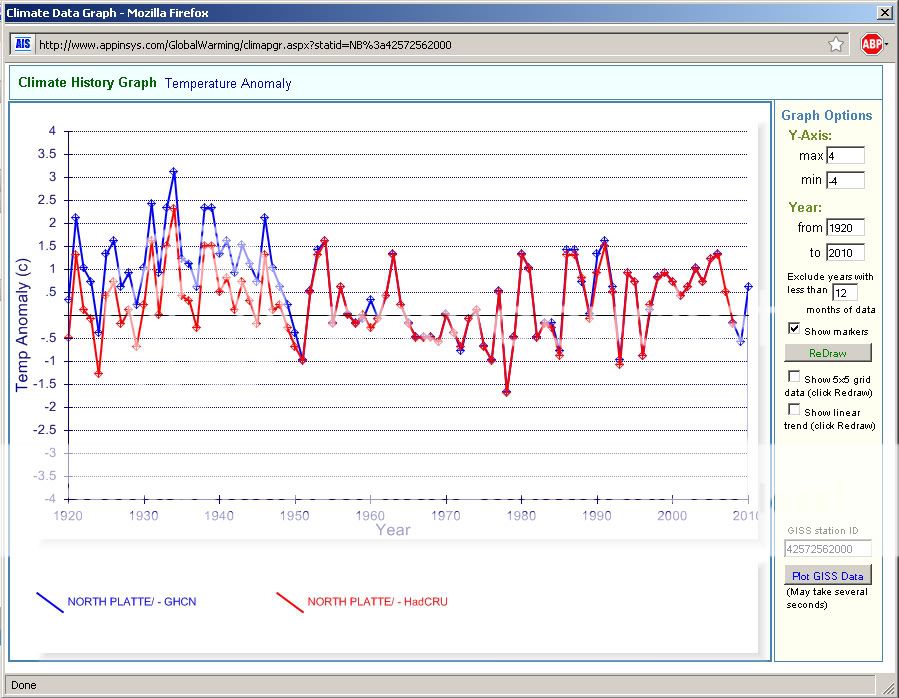
Task: Click the Y-Axis min input field
Action: [845, 180]
